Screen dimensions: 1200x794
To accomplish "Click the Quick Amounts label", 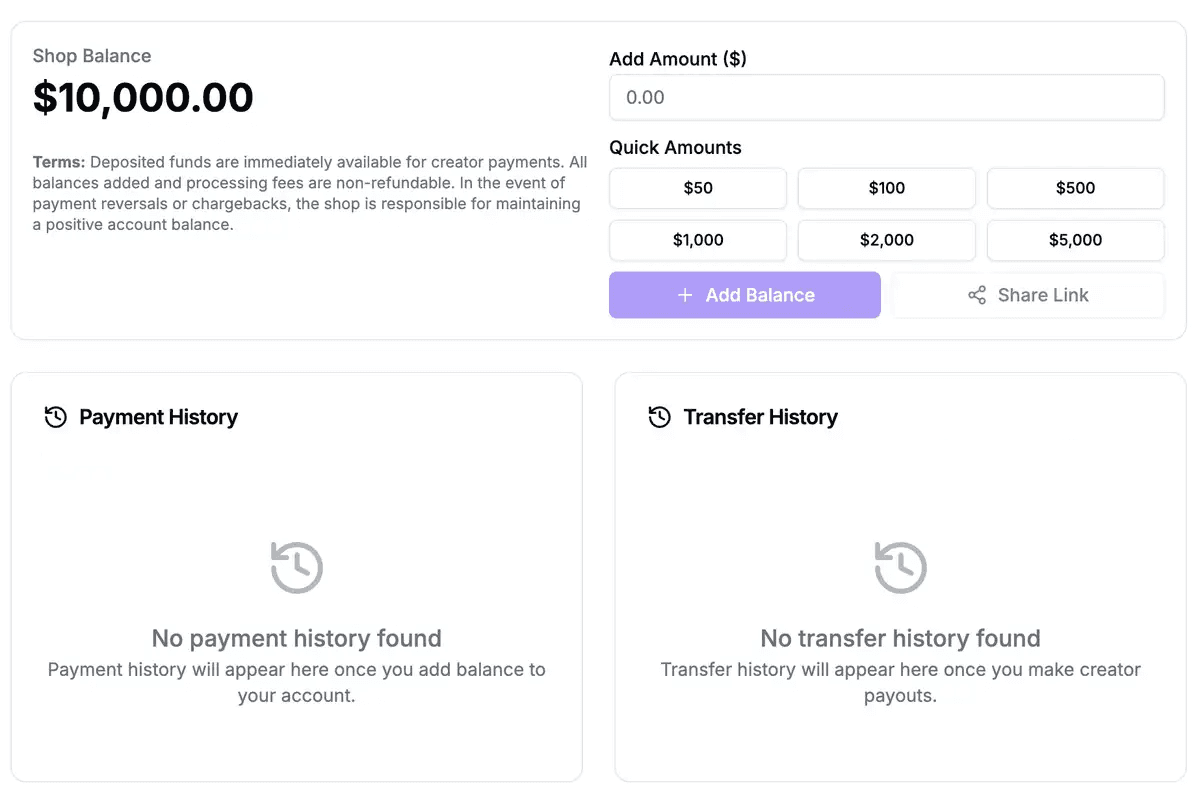I will [675, 147].
